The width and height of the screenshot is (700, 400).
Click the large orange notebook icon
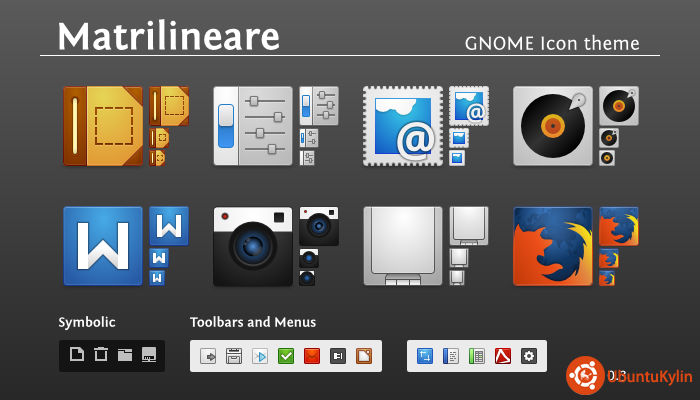103,126
